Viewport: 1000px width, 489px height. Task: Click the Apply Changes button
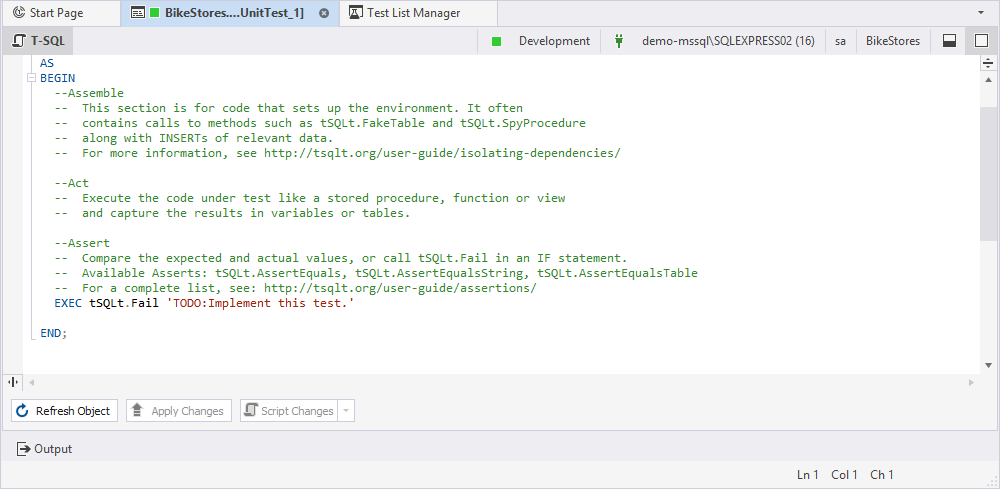point(179,411)
